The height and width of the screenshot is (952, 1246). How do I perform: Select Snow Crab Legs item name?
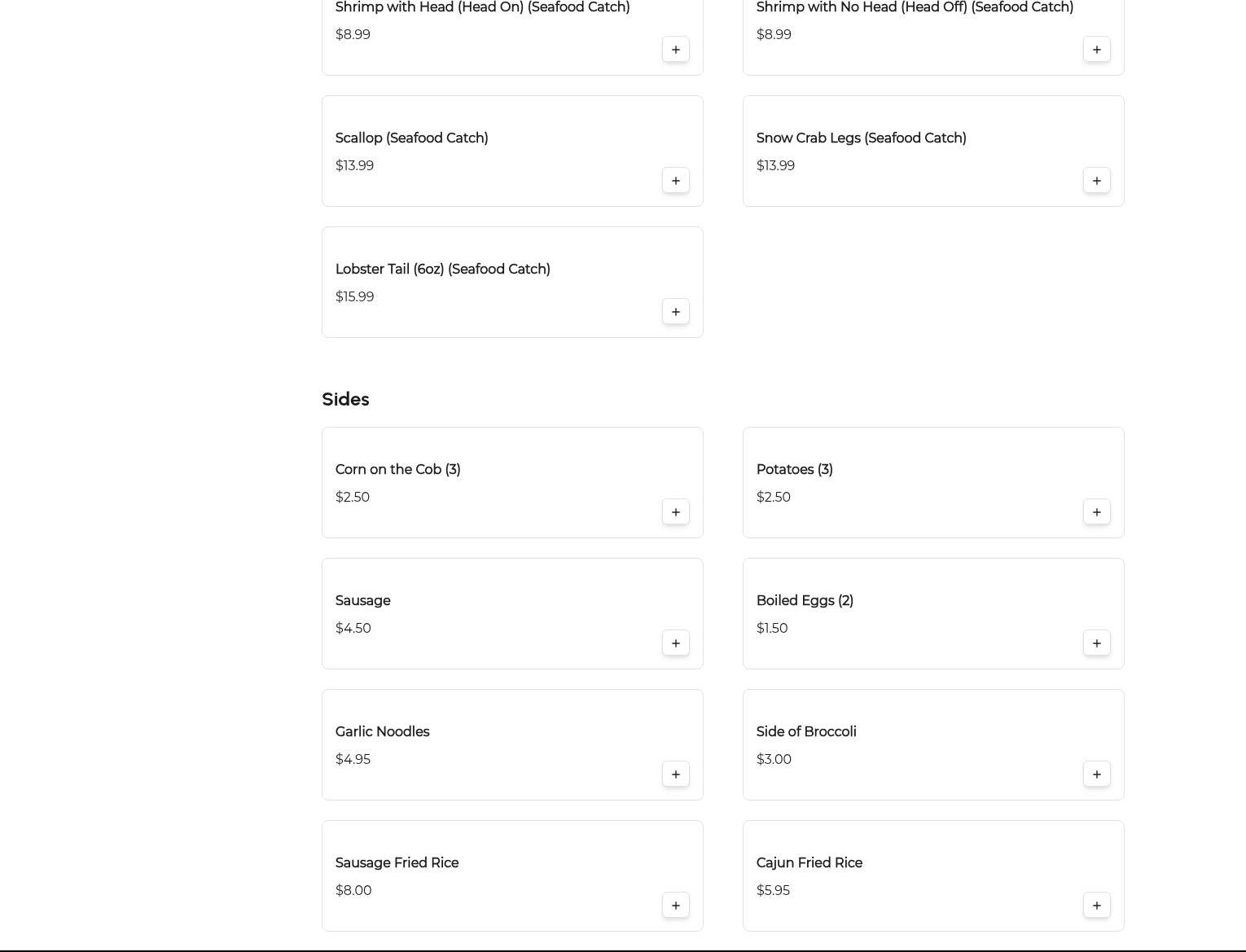[861, 138]
